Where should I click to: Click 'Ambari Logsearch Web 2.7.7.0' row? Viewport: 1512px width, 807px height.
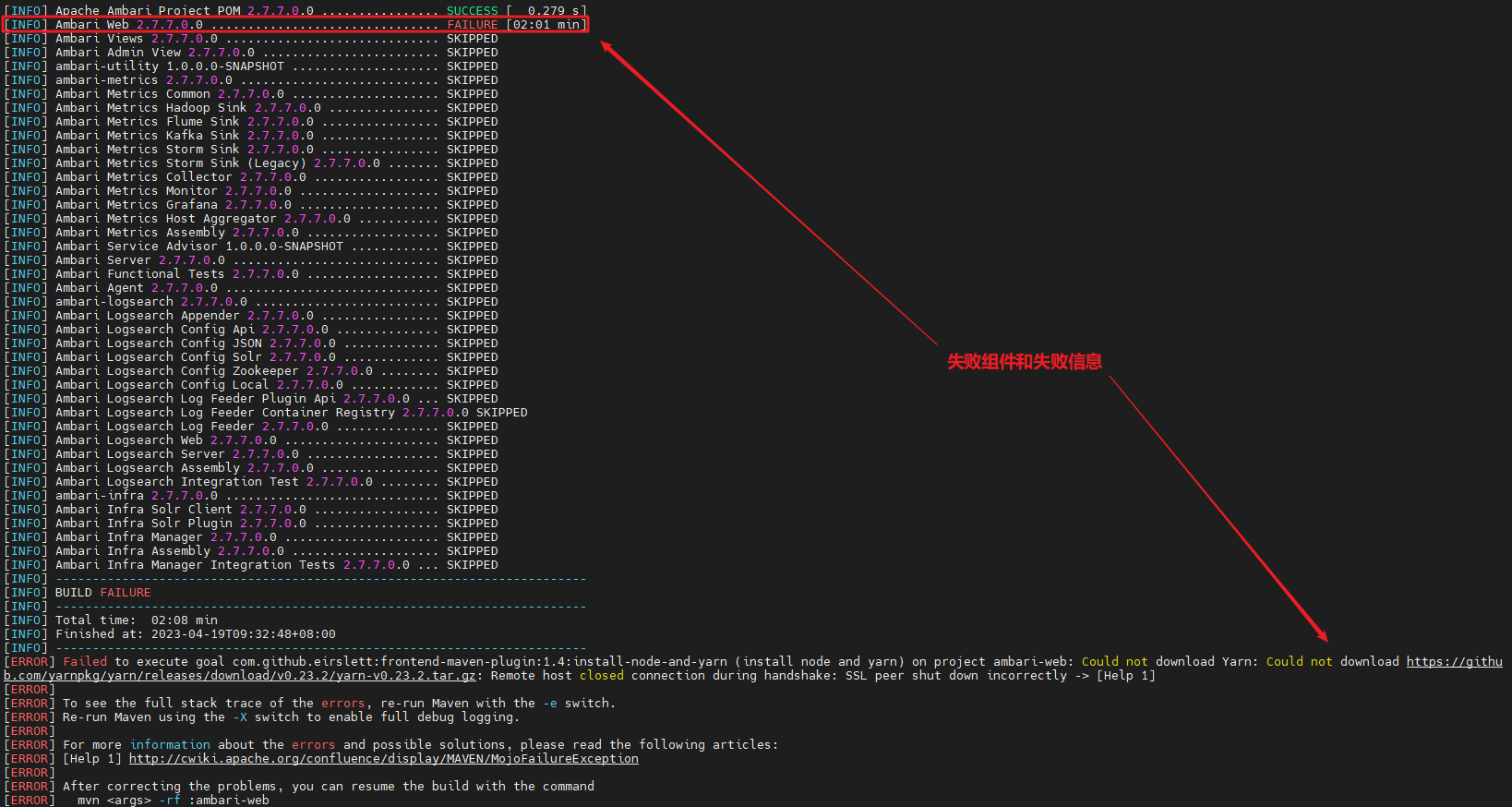(x=251, y=440)
